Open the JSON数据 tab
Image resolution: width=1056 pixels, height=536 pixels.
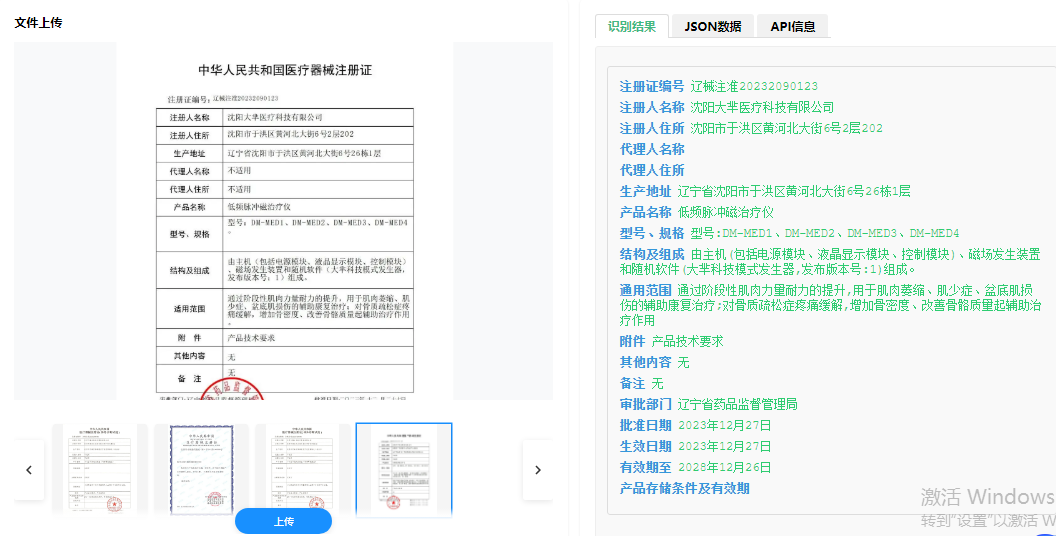pos(713,27)
